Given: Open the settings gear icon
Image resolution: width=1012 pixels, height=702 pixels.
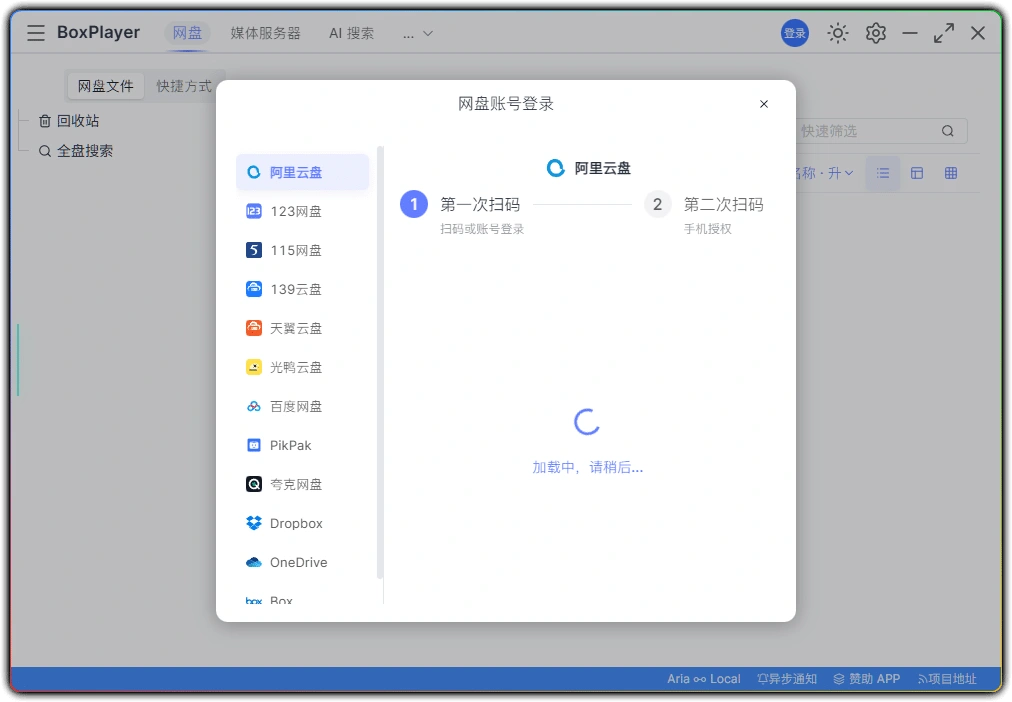Looking at the screenshot, I should [x=876, y=33].
